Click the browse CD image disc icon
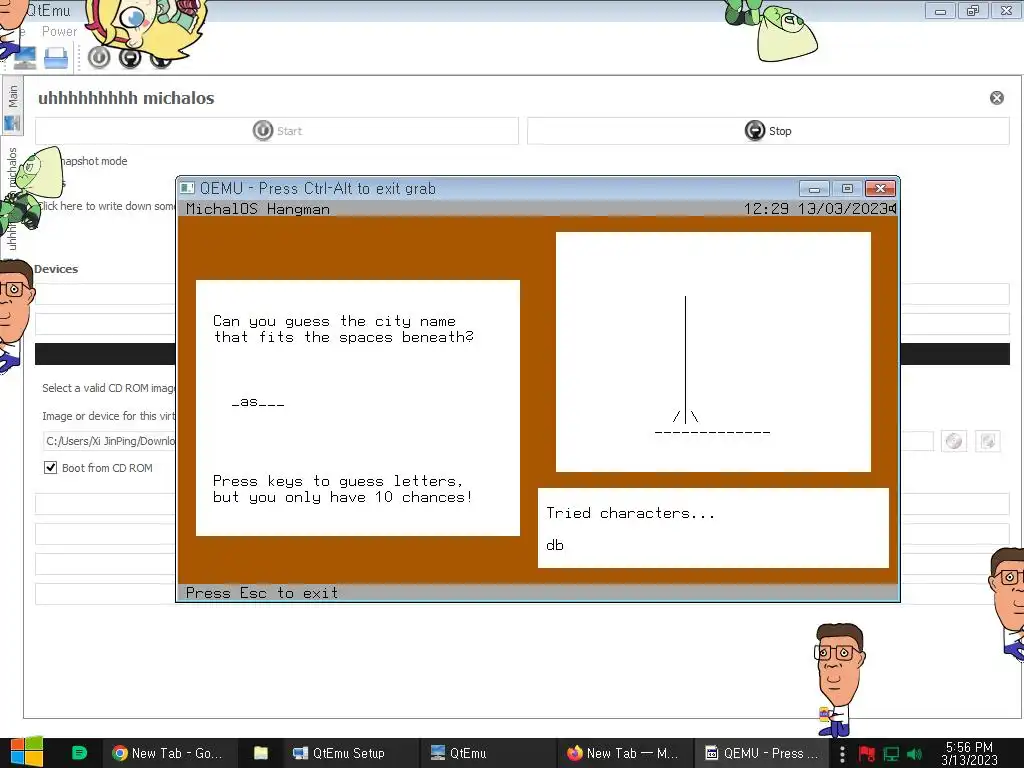 click(954, 441)
